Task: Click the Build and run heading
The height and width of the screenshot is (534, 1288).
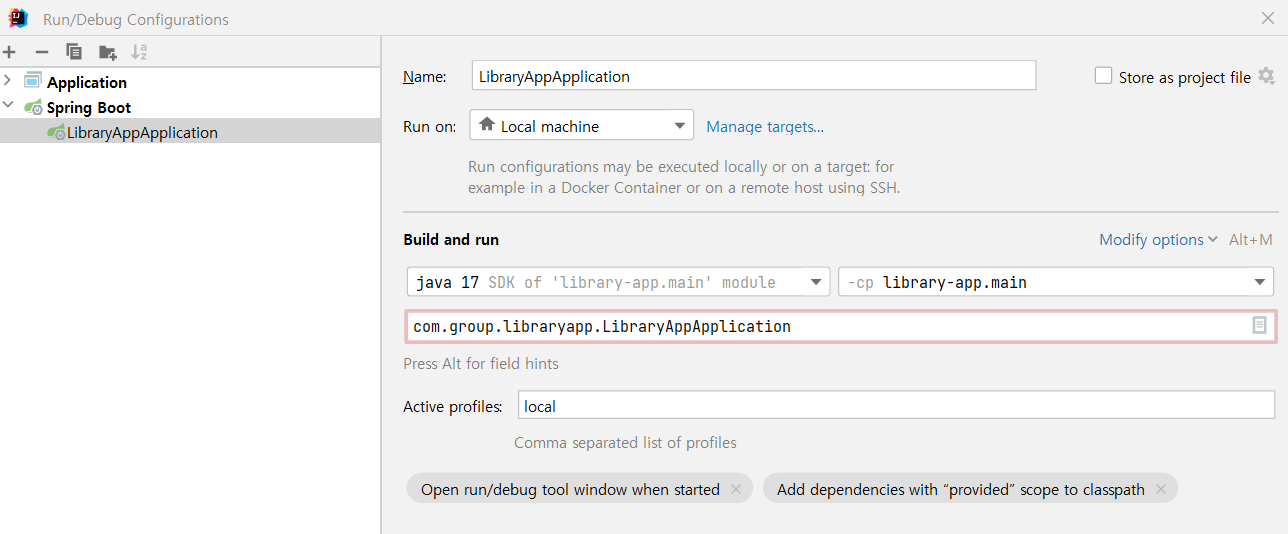Action: [451, 240]
